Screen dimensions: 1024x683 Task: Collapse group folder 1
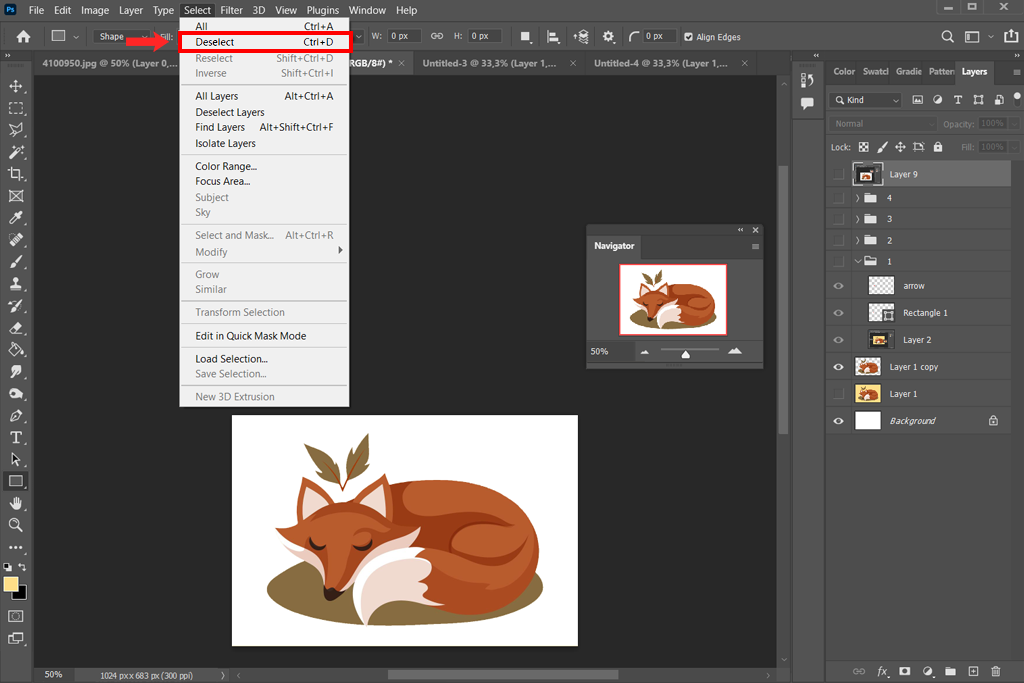pos(857,261)
